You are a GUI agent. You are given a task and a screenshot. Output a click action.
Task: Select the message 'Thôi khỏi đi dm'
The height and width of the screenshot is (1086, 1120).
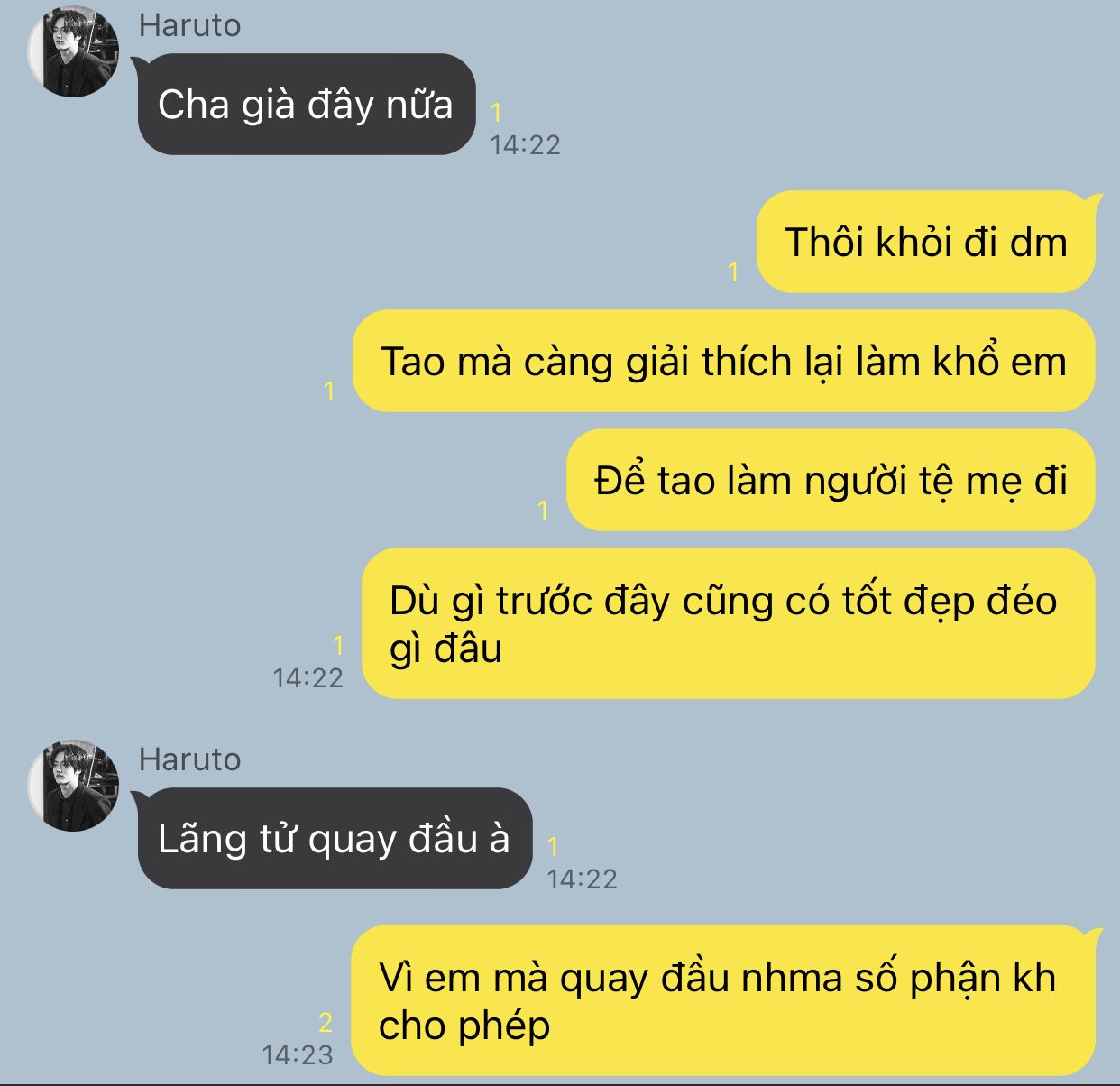tap(927, 242)
